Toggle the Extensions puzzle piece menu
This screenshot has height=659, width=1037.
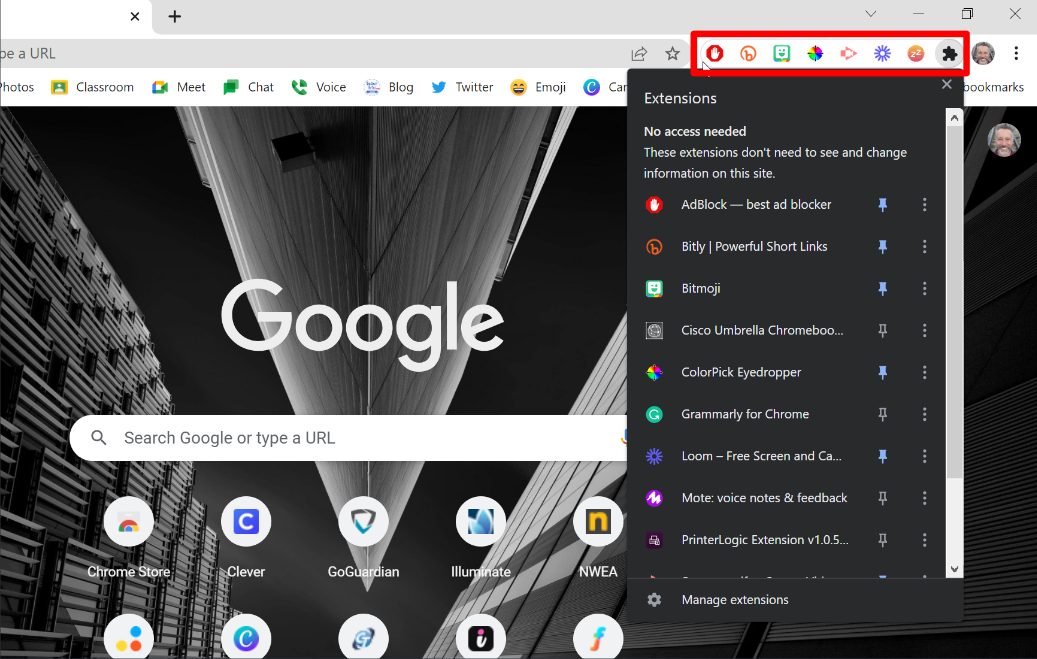[x=949, y=54]
